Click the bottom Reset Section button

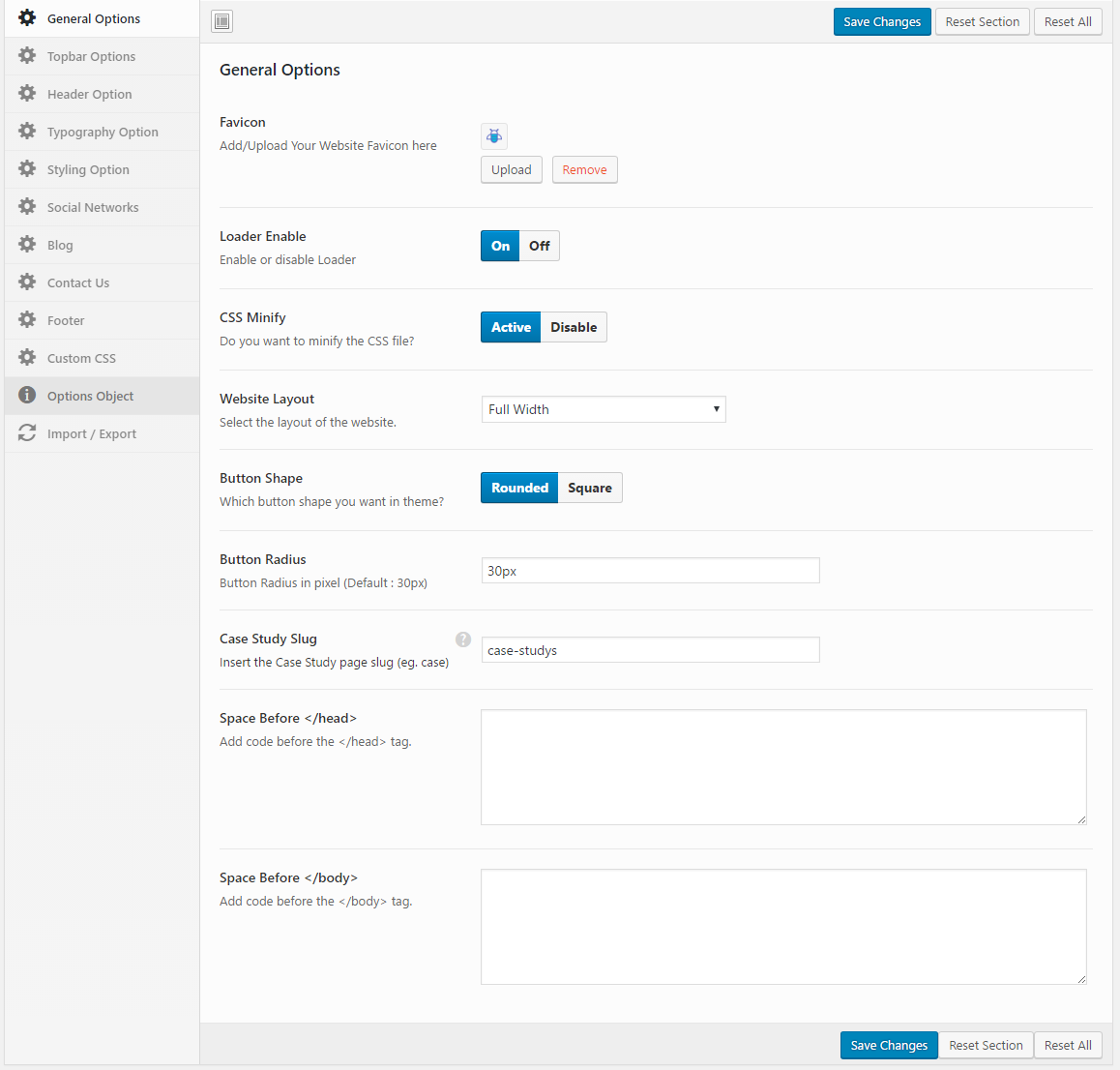(986, 1045)
